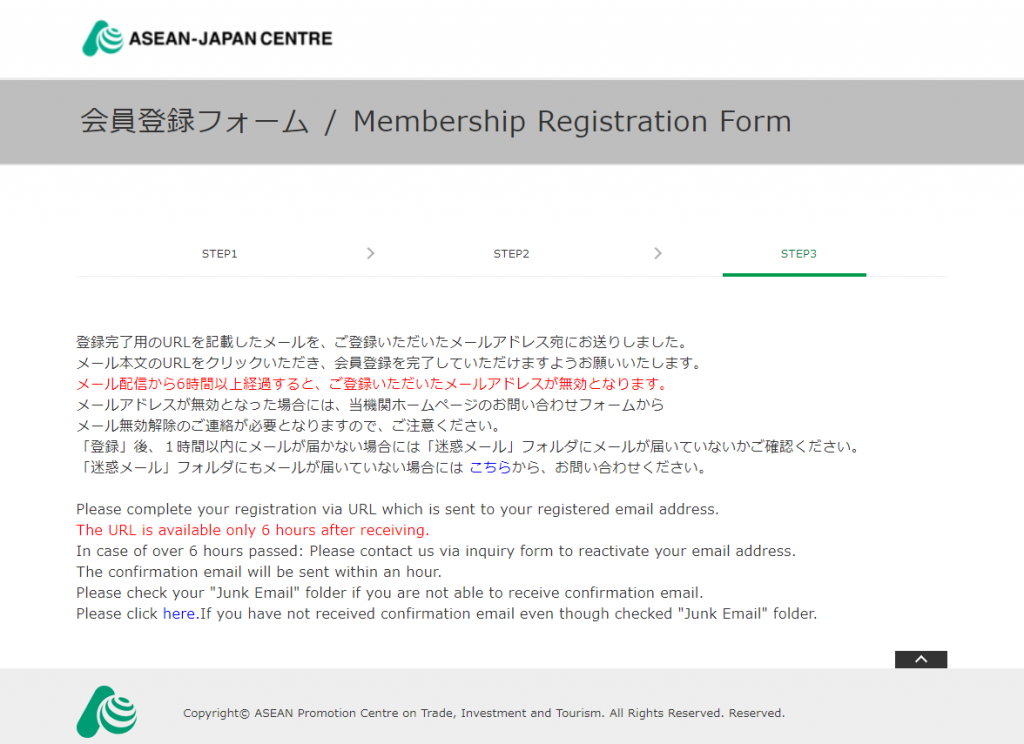Click the 'confirmation email will be sent within an hour' line
Viewport: 1024px width, 744px height.
point(259,572)
